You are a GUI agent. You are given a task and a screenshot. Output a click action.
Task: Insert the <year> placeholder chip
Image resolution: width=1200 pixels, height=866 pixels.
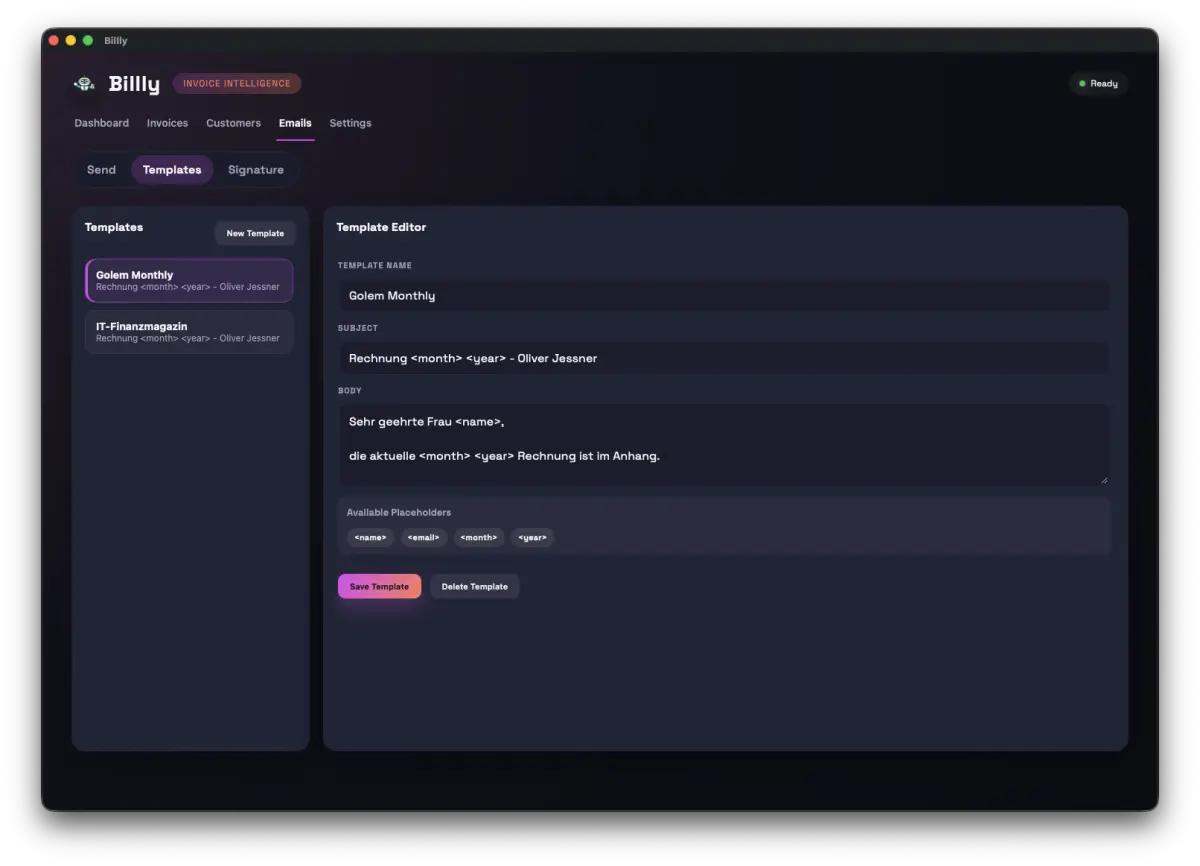coord(532,537)
